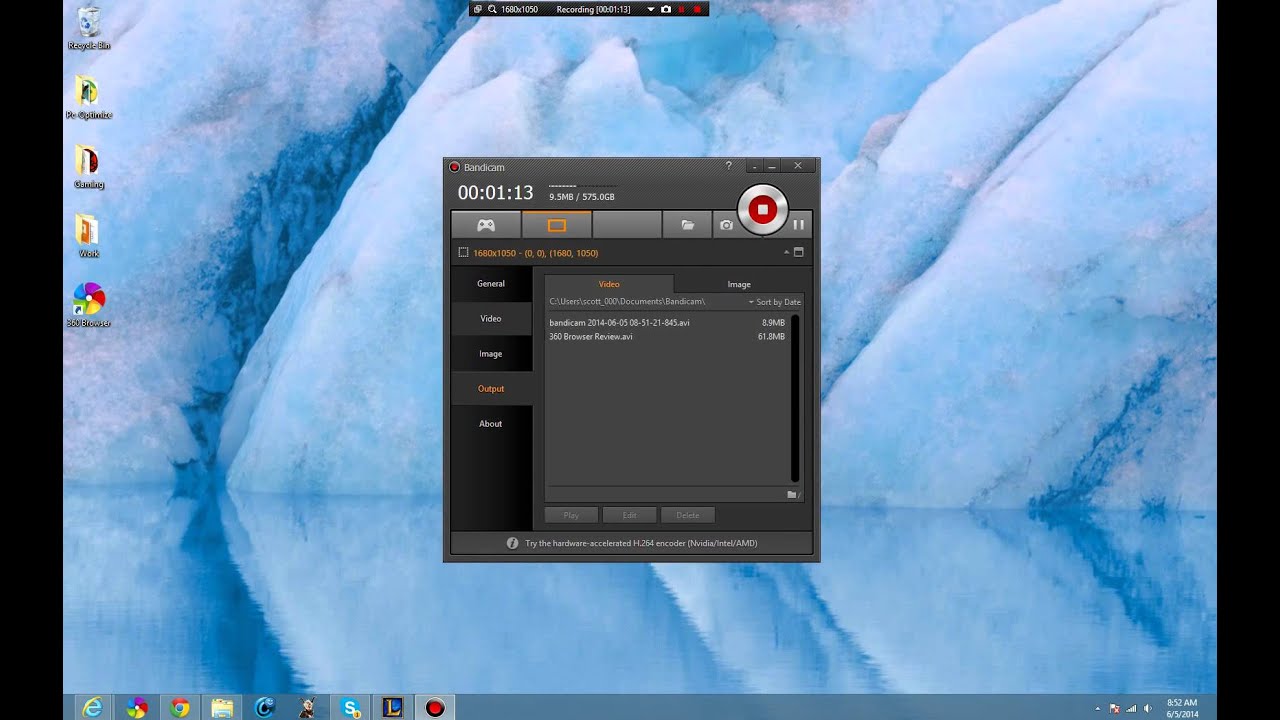
Task: Open the 360 Browser taskbar icon
Action: click(137, 708)
